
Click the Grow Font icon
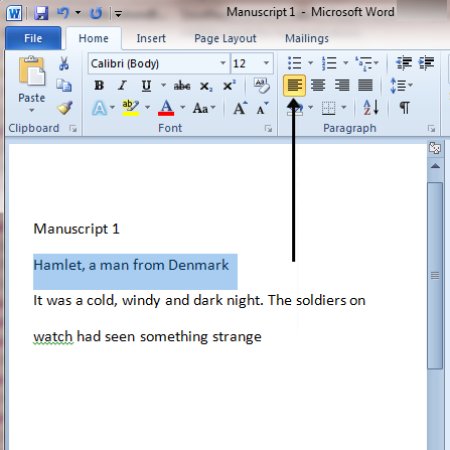[x=240, y=108]
